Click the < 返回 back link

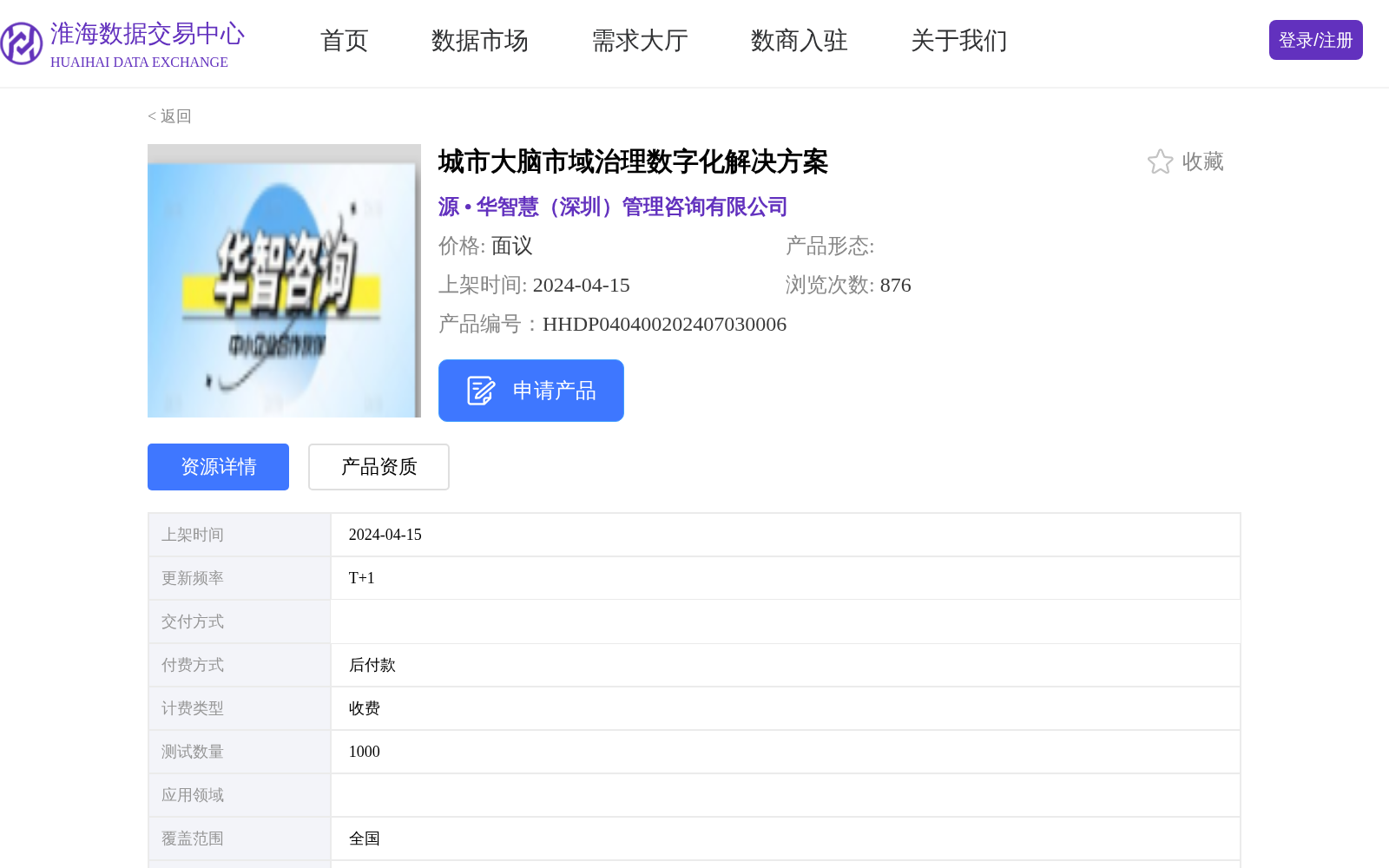click(x=169, y=116)
